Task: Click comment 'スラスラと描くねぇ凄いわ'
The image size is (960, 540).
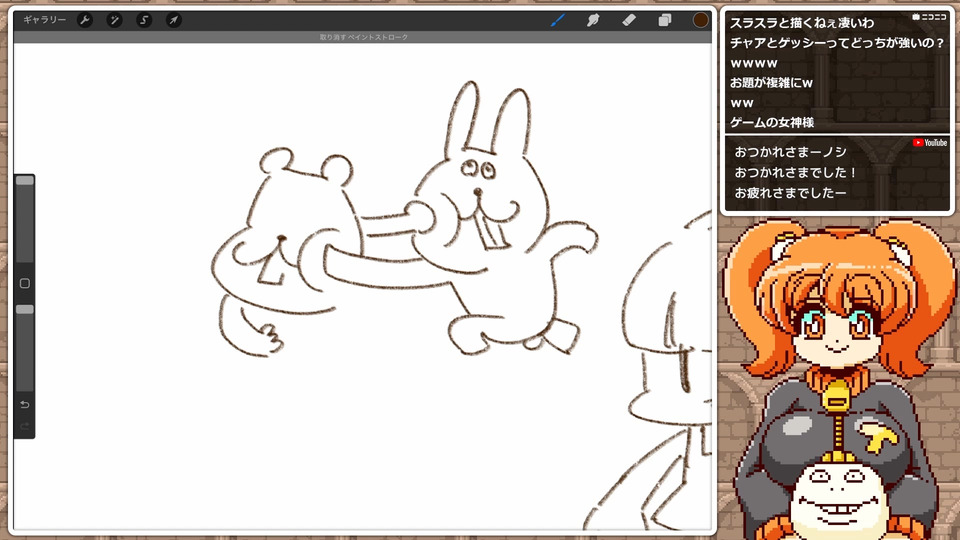Action: (802, 23)
